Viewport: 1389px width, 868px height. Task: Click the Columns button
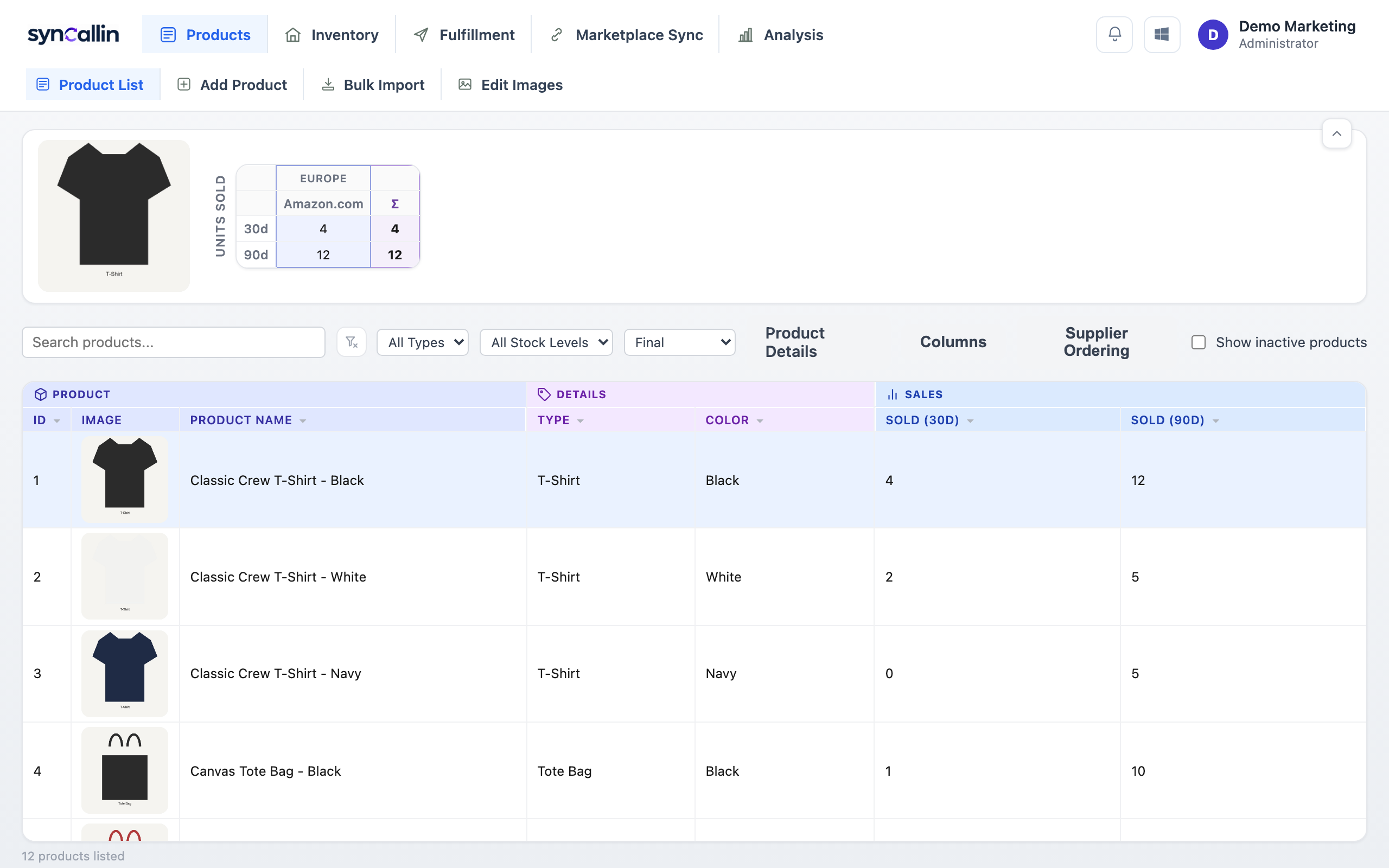[x=953, y=342]
